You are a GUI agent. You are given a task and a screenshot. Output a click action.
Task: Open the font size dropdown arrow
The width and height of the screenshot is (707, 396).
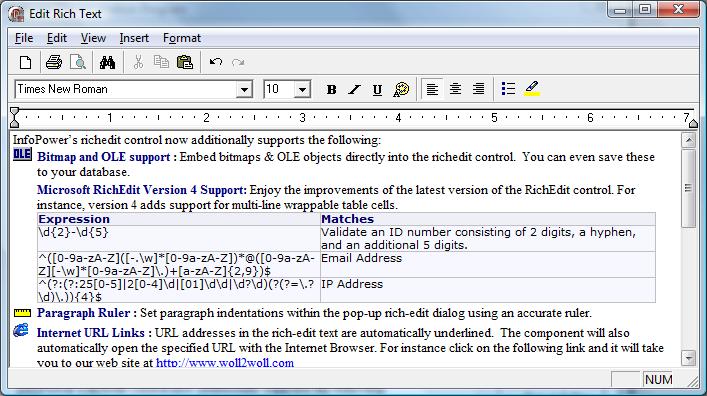coord(303,89)
